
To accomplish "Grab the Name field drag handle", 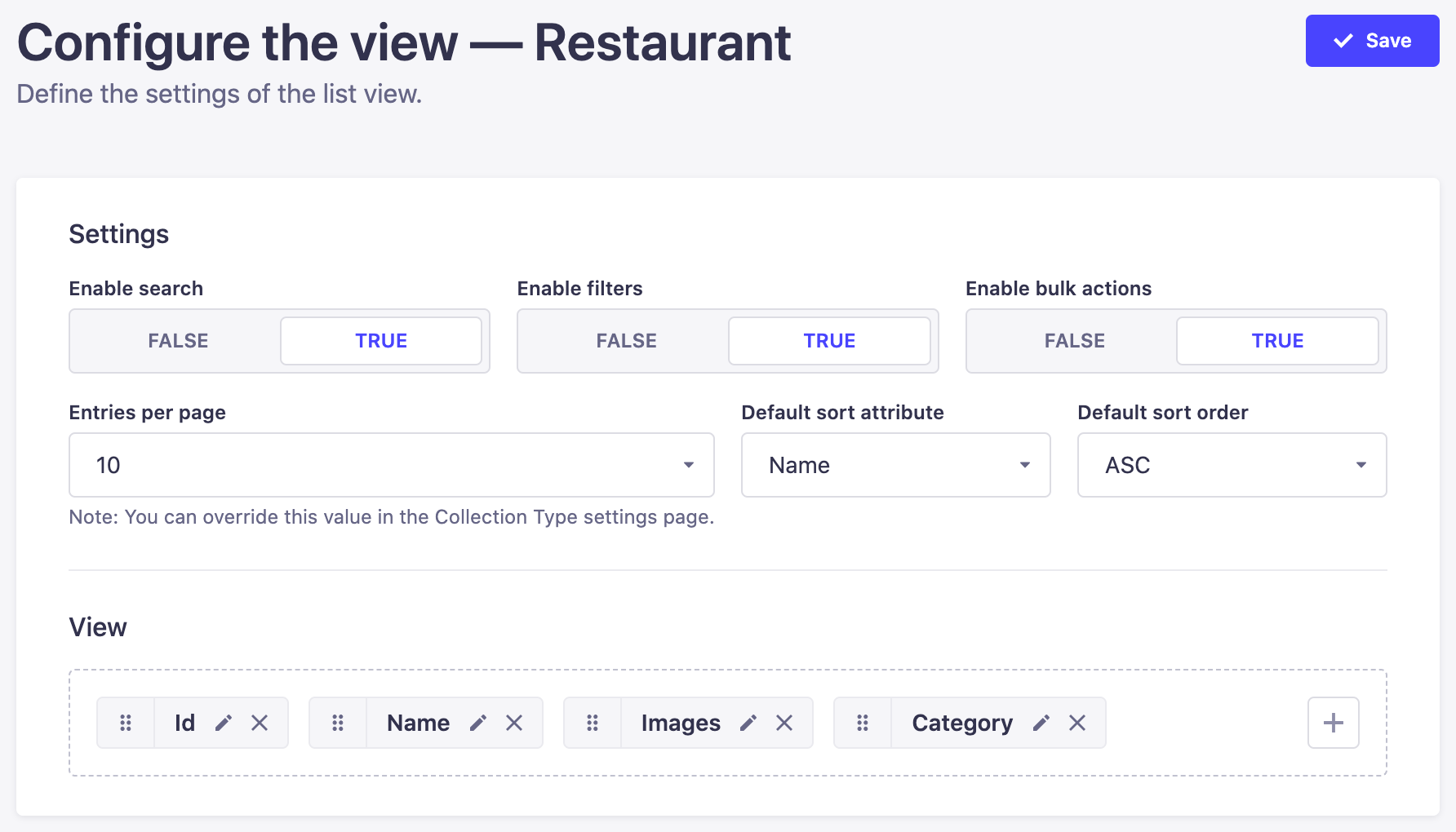I will click(x=338, y=723).
